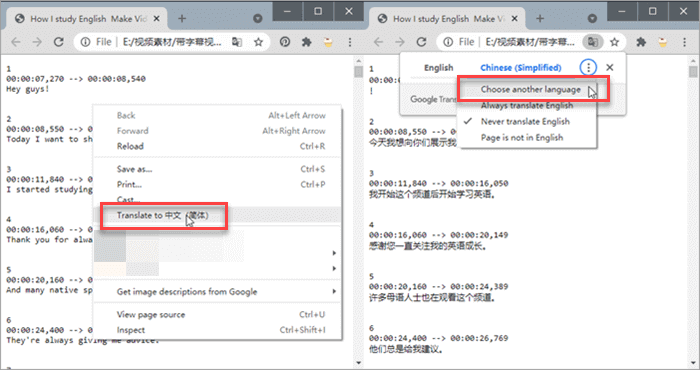Click '他们总是给我建议。' line
Screen dimensions: 700x370
tap(406, 349)
